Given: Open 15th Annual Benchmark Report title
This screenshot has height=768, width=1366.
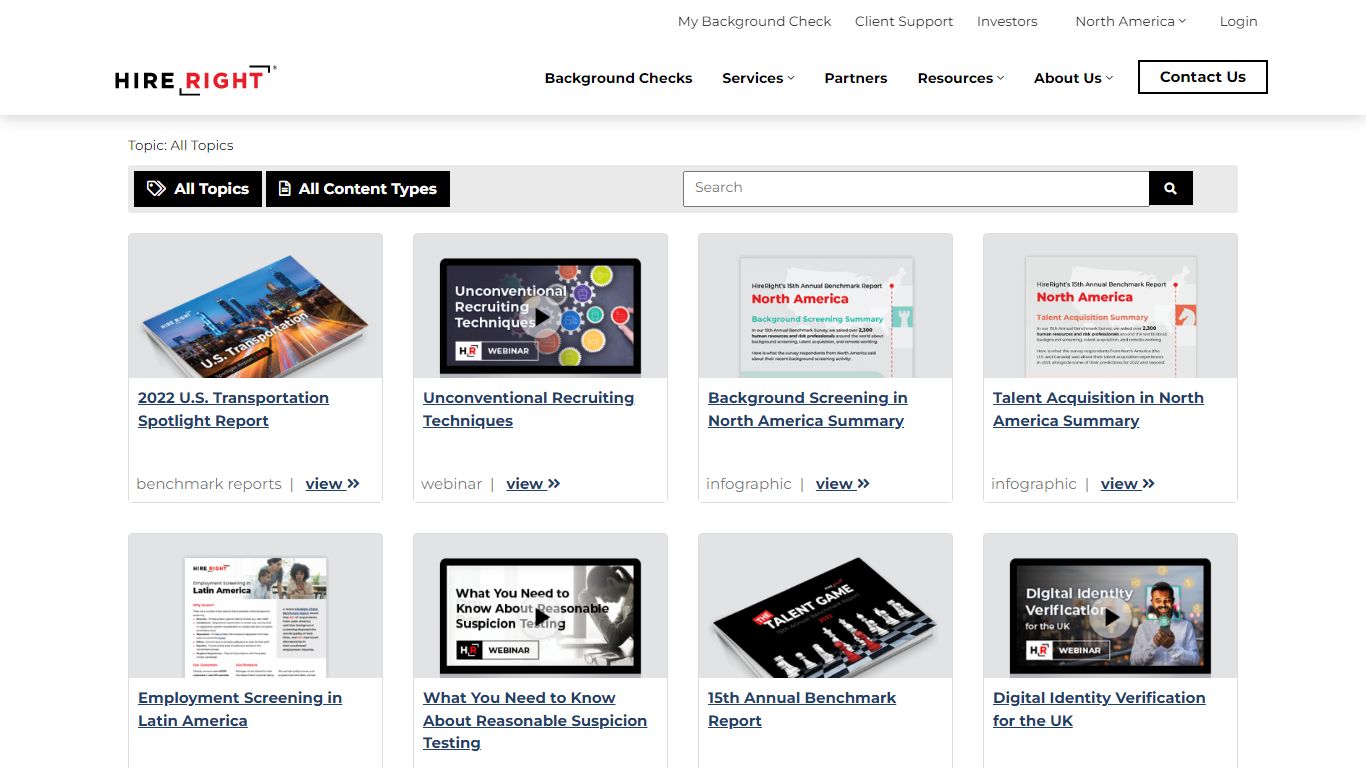Looking at the screenshot, I should coord(802,709).
